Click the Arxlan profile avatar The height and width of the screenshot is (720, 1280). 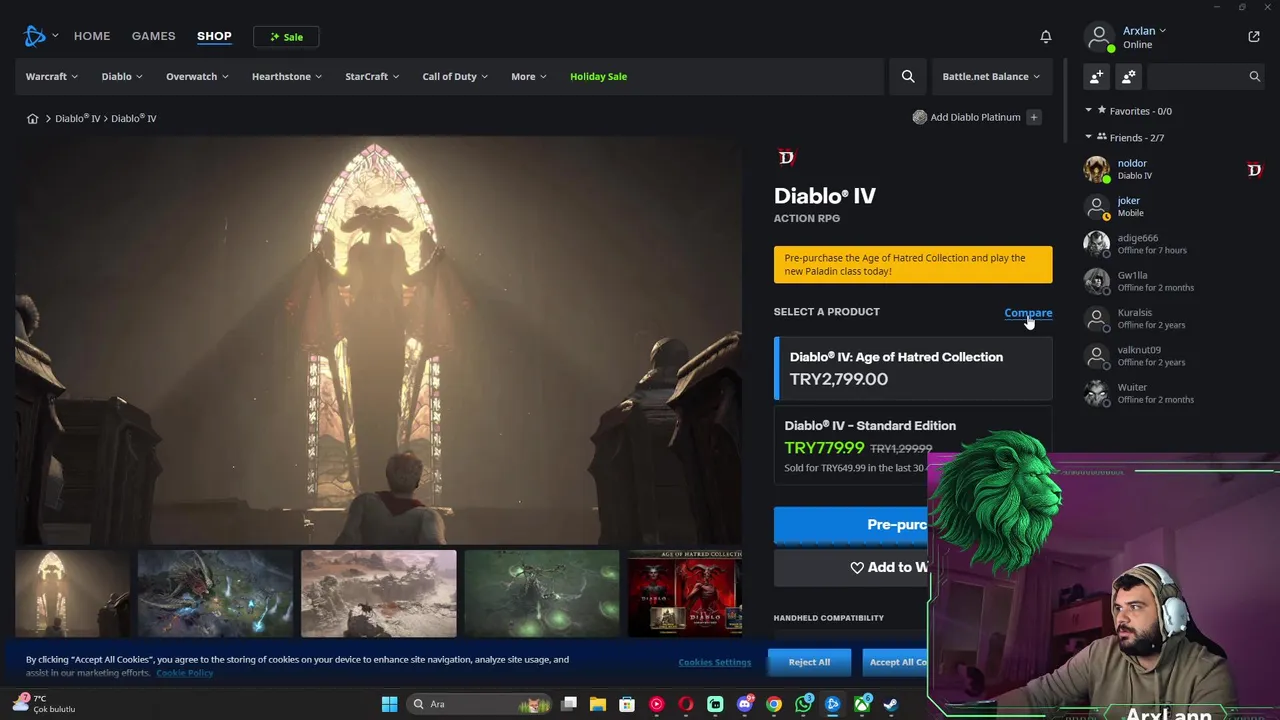[1099, 37]
